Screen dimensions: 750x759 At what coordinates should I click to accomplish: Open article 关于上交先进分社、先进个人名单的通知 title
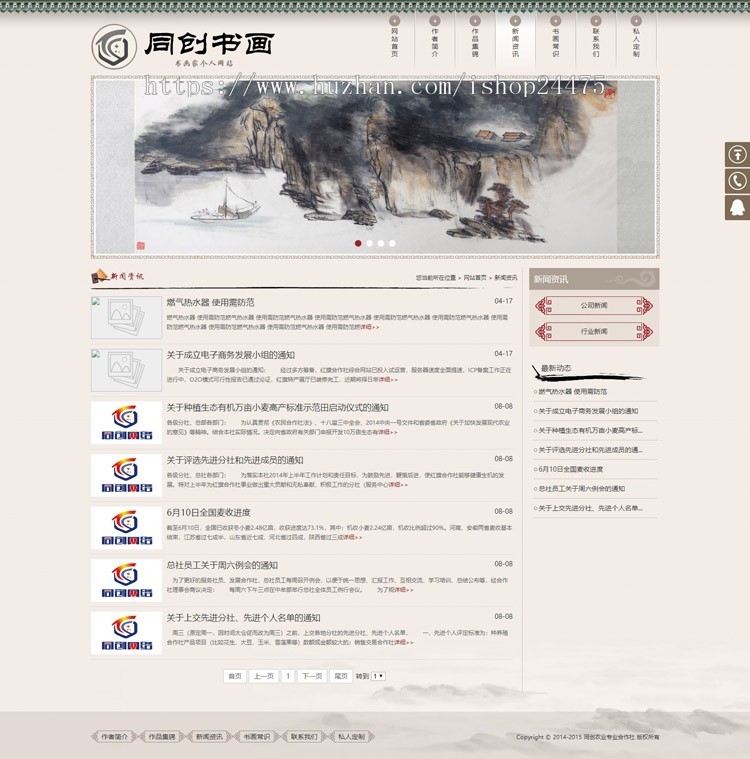point(243,618)
